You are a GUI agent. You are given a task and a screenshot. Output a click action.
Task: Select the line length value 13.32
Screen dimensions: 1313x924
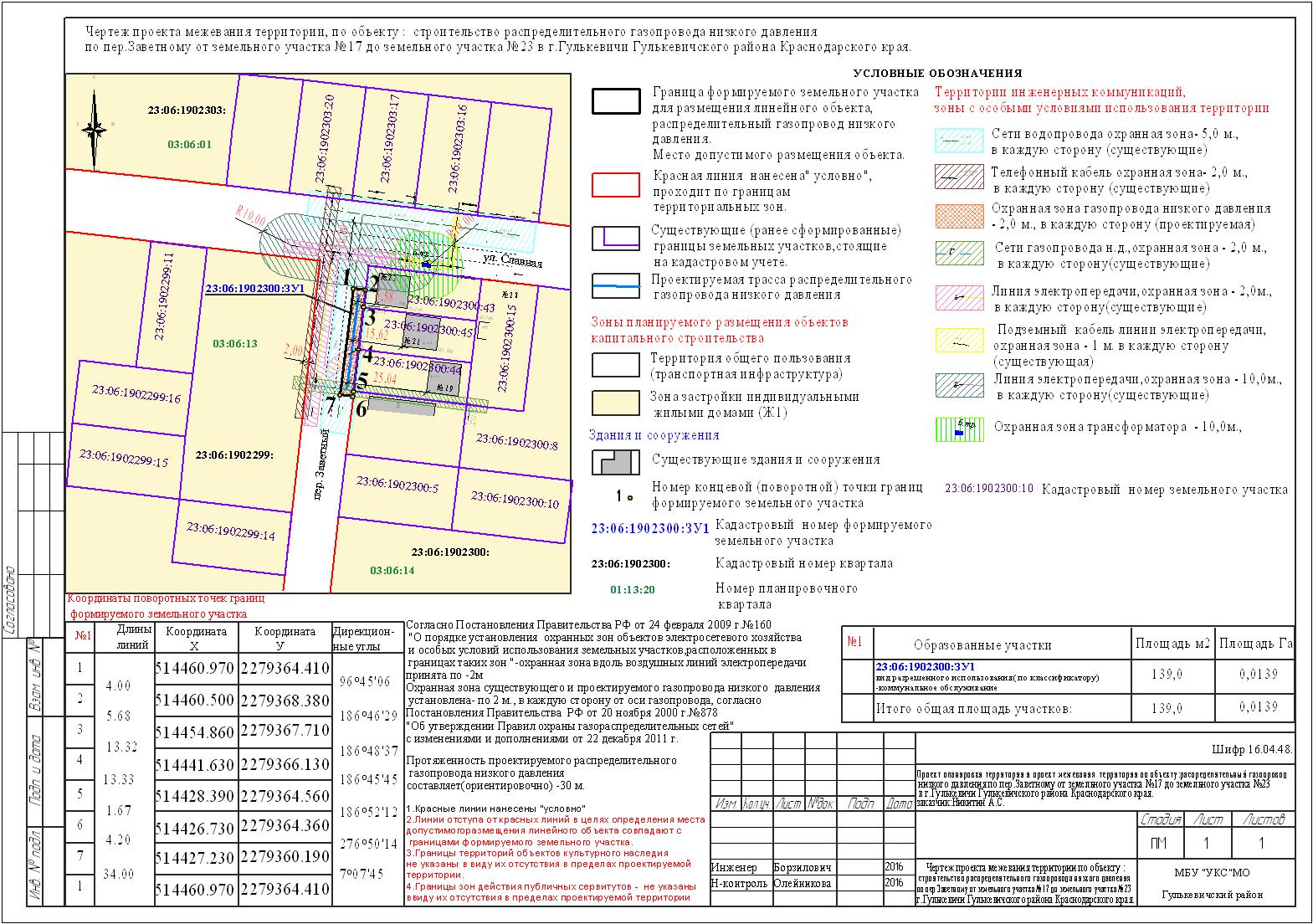pos(121,747)
